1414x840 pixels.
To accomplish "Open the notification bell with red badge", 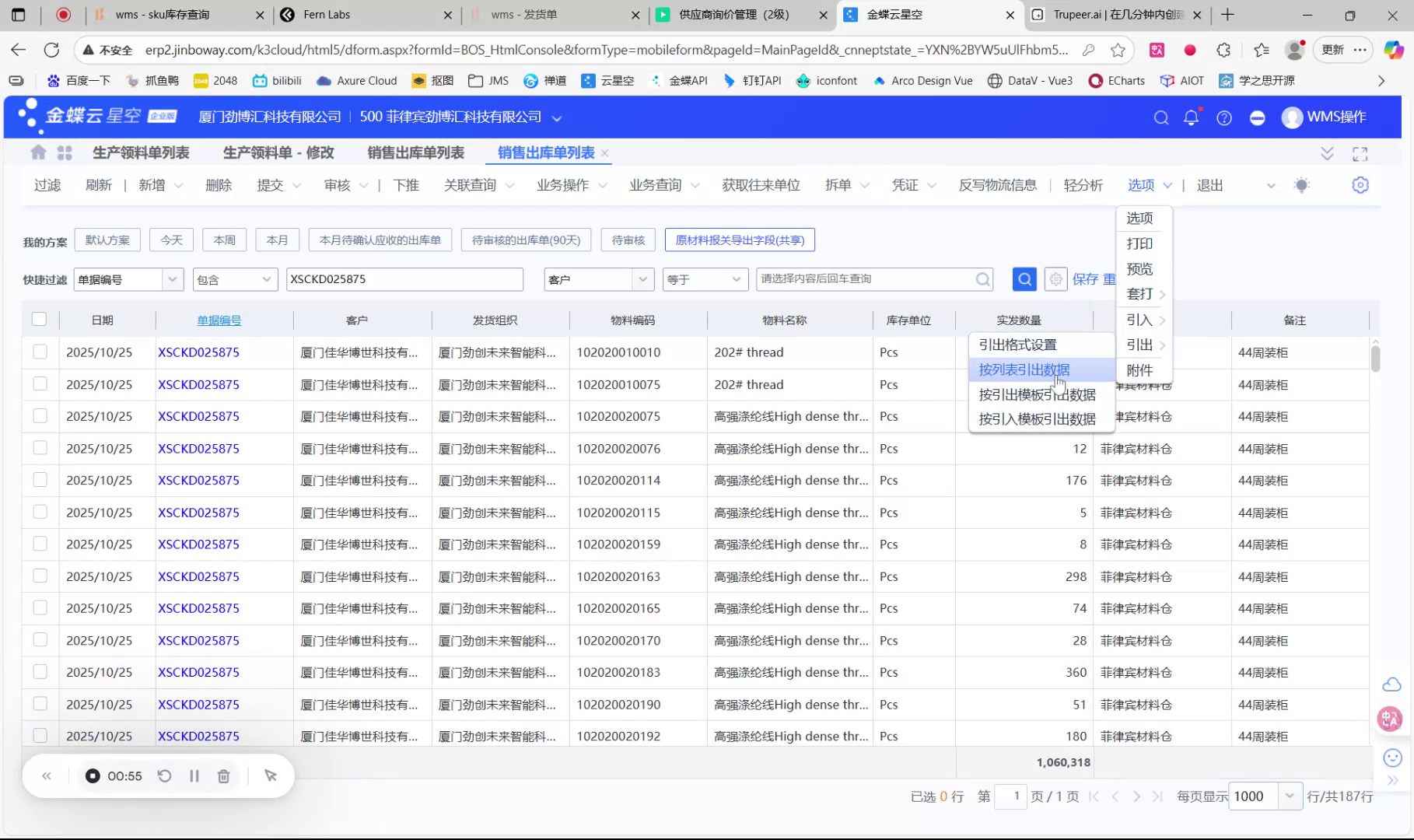I will pyautogui.click(x=1191, y=117).
